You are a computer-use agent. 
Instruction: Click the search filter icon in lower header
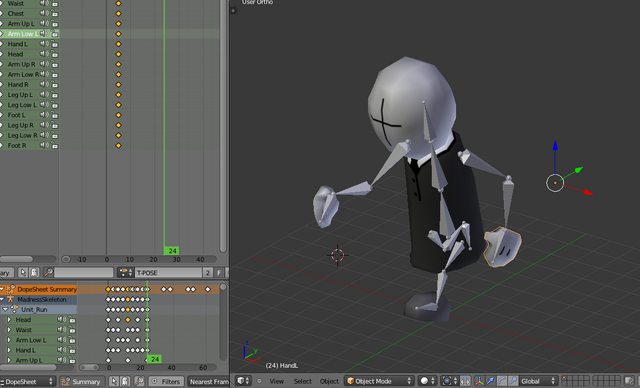[139, 382]
